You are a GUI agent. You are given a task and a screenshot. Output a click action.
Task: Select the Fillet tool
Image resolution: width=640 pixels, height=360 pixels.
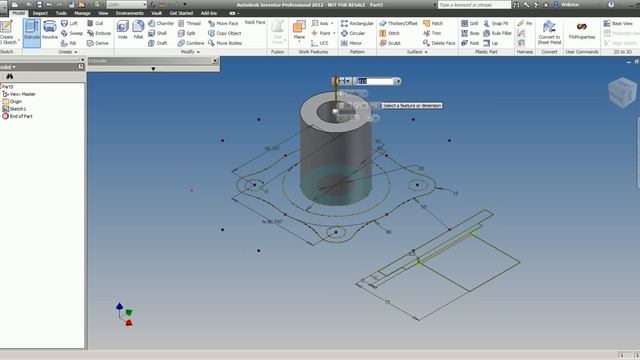(138, 30)
